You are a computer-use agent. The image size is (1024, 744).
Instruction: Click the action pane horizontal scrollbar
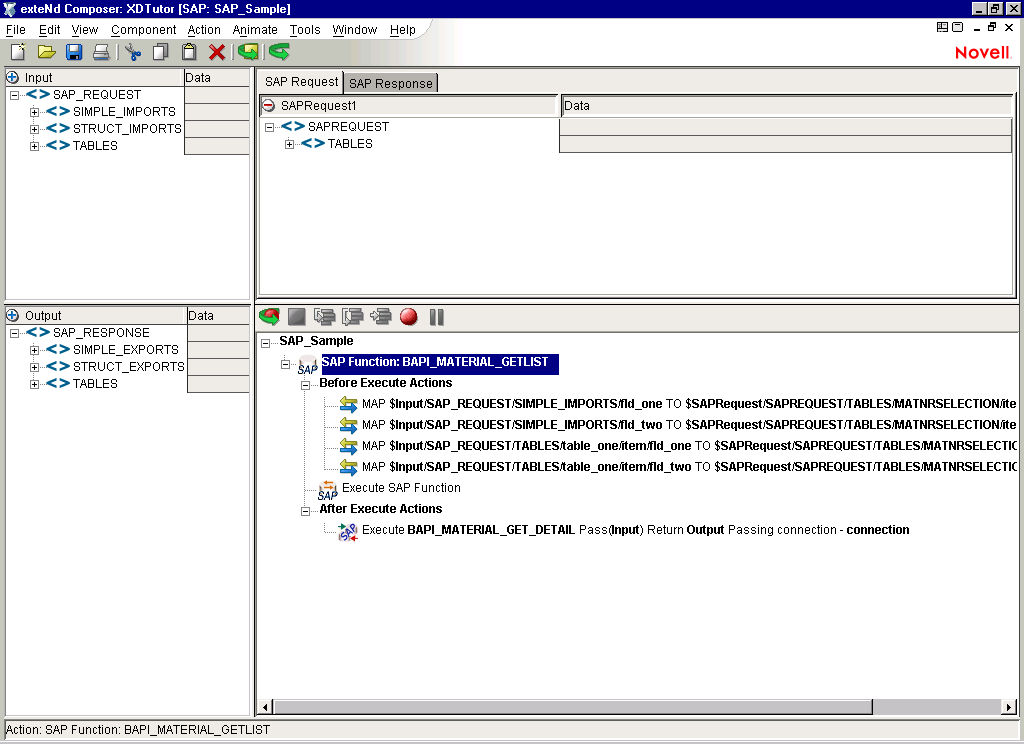click(x=572, y=707)
